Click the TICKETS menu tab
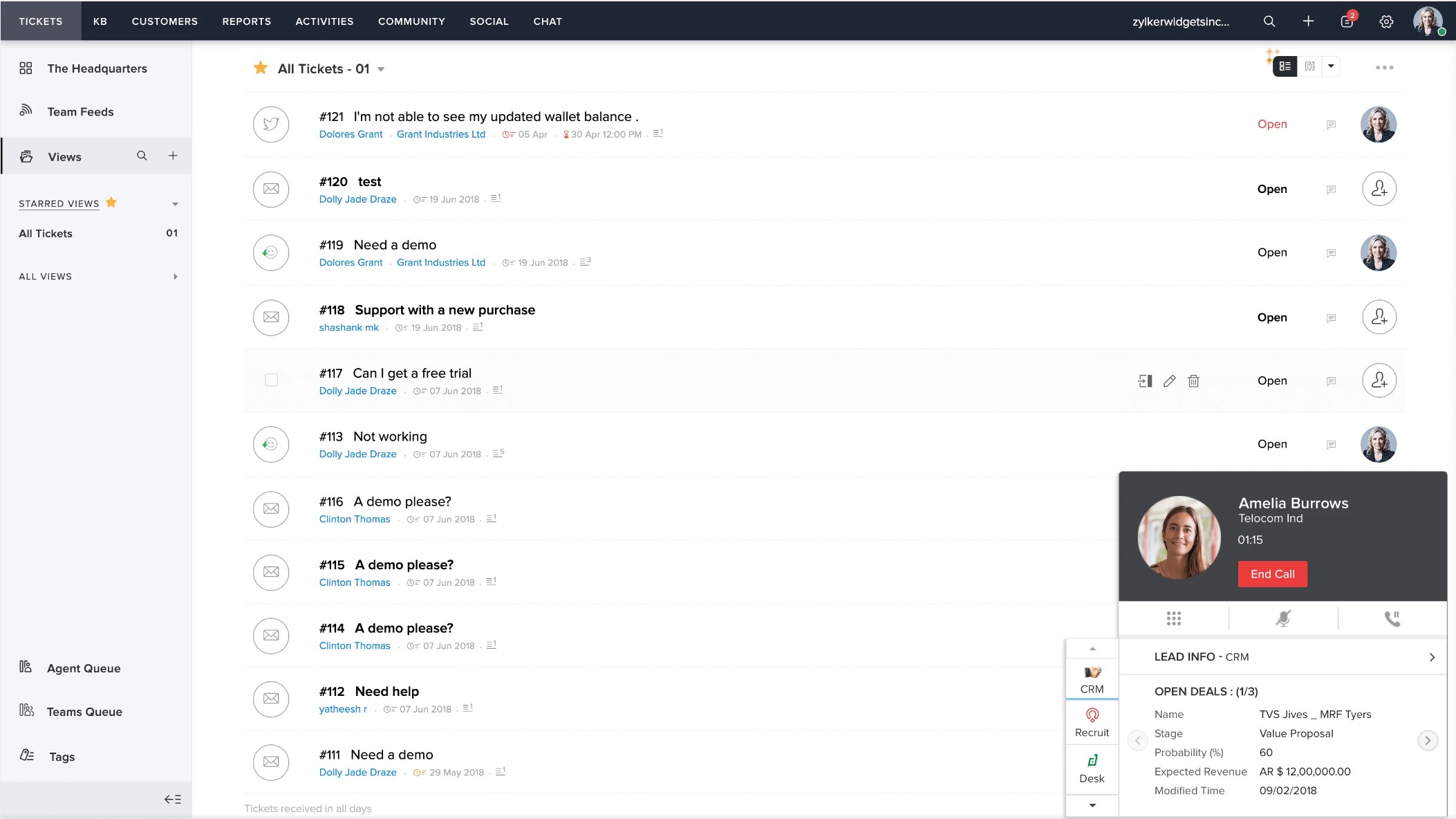Screen dimensions: 1456x819 click(40, 21)
